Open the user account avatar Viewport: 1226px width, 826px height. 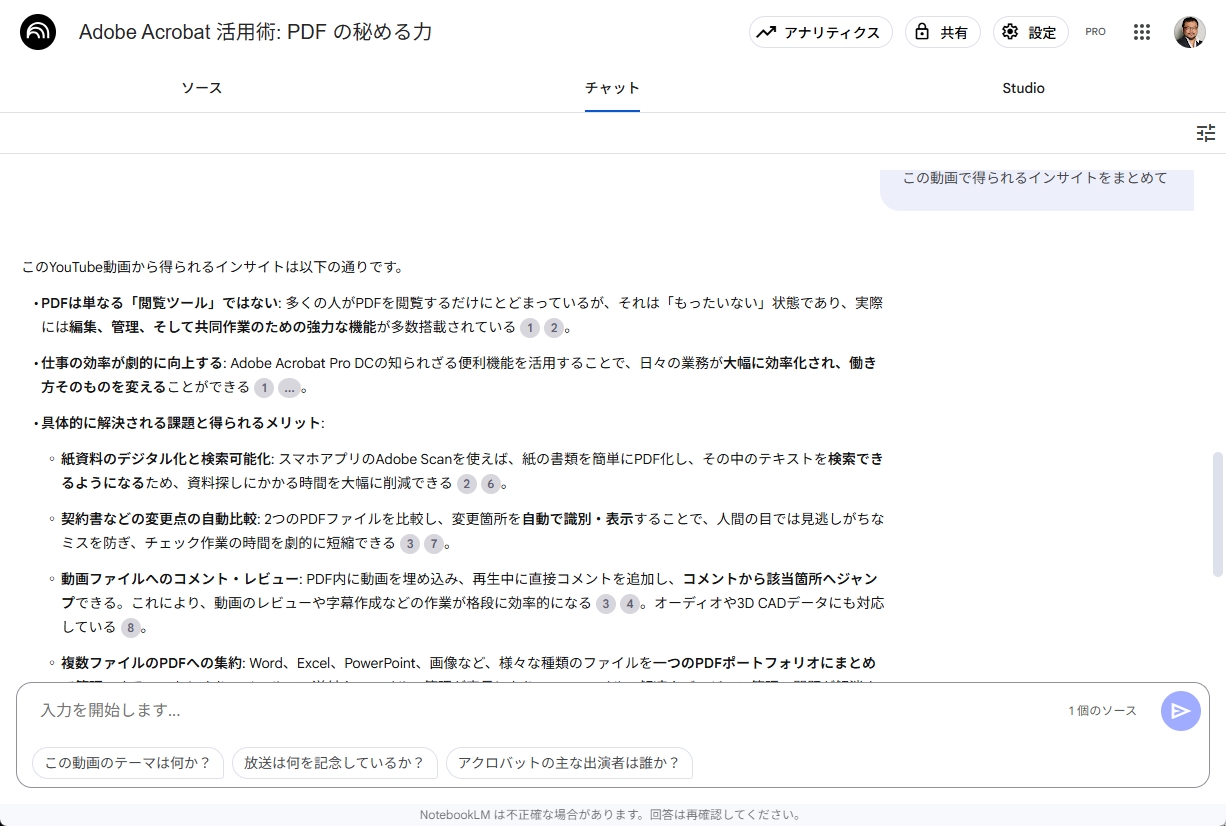pyautogui.click(x=1189, y=32)
